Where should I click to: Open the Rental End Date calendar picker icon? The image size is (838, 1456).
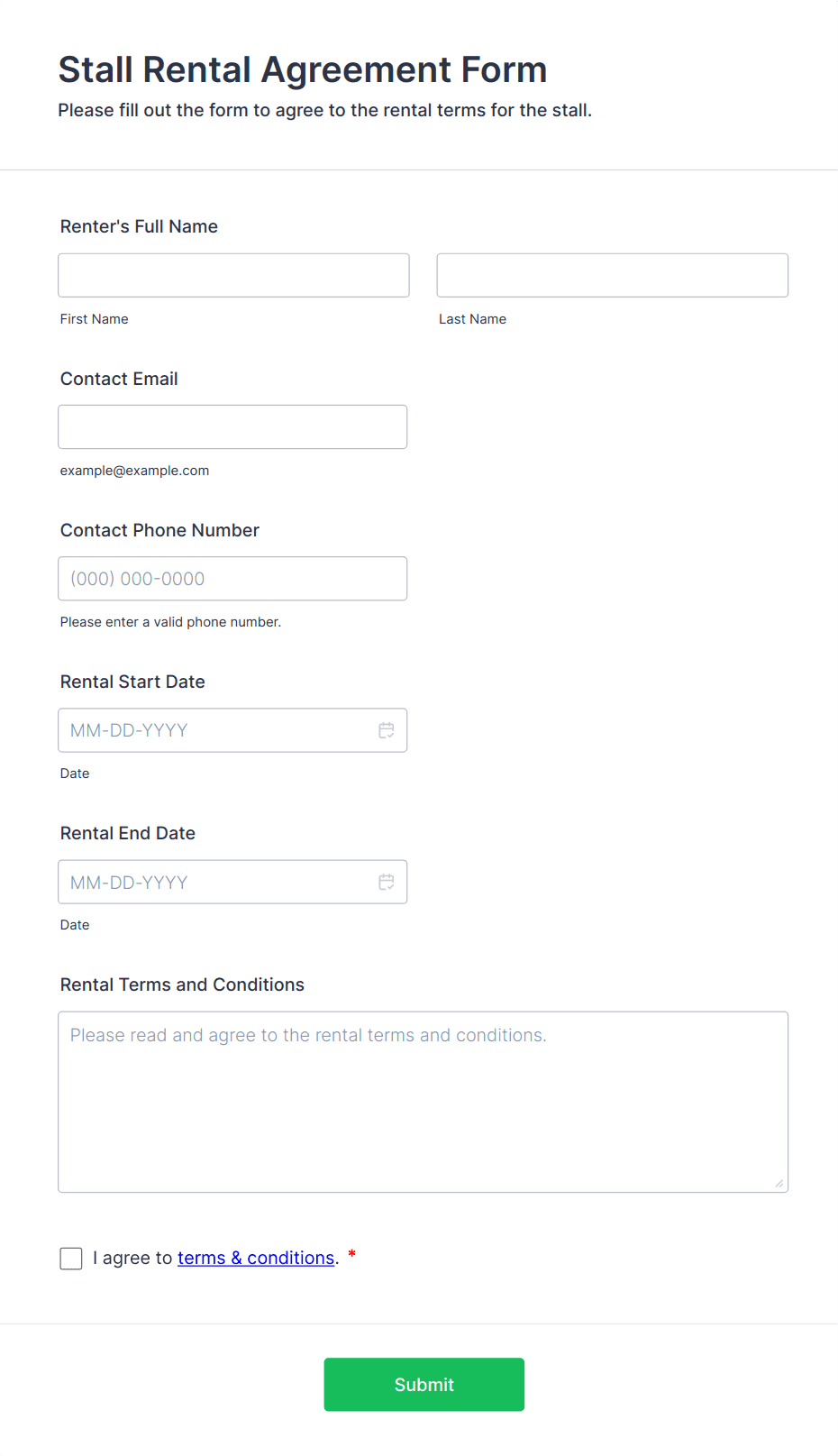(387, 882)
